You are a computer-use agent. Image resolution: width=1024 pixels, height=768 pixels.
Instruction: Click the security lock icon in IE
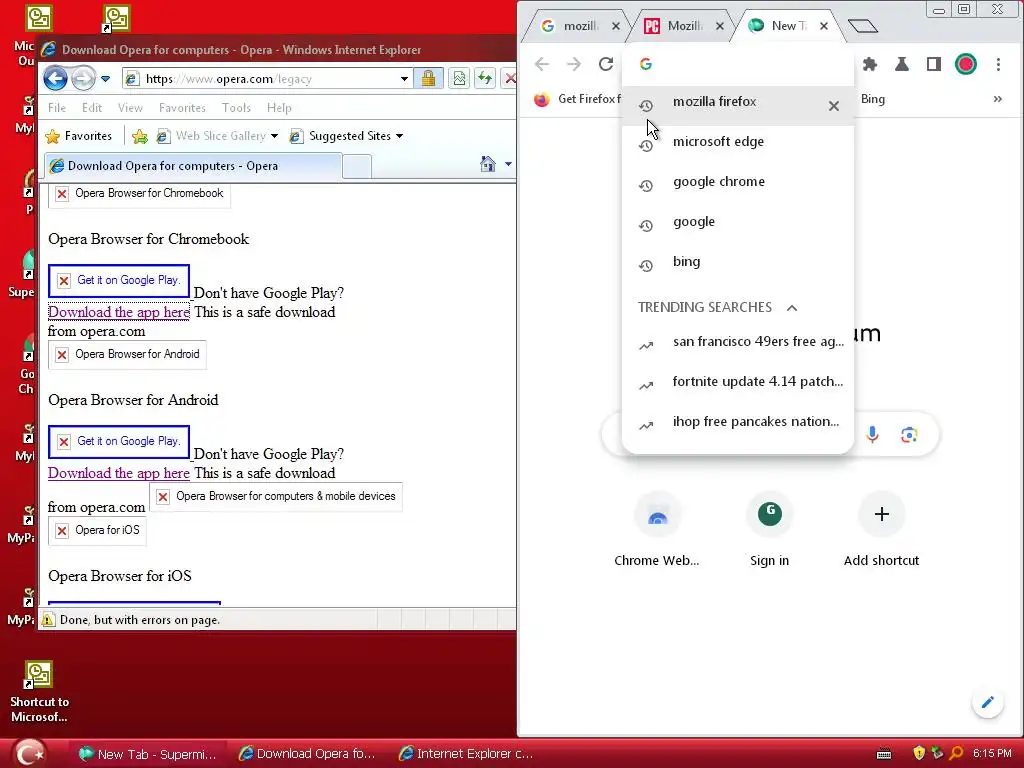click(428, 79)
